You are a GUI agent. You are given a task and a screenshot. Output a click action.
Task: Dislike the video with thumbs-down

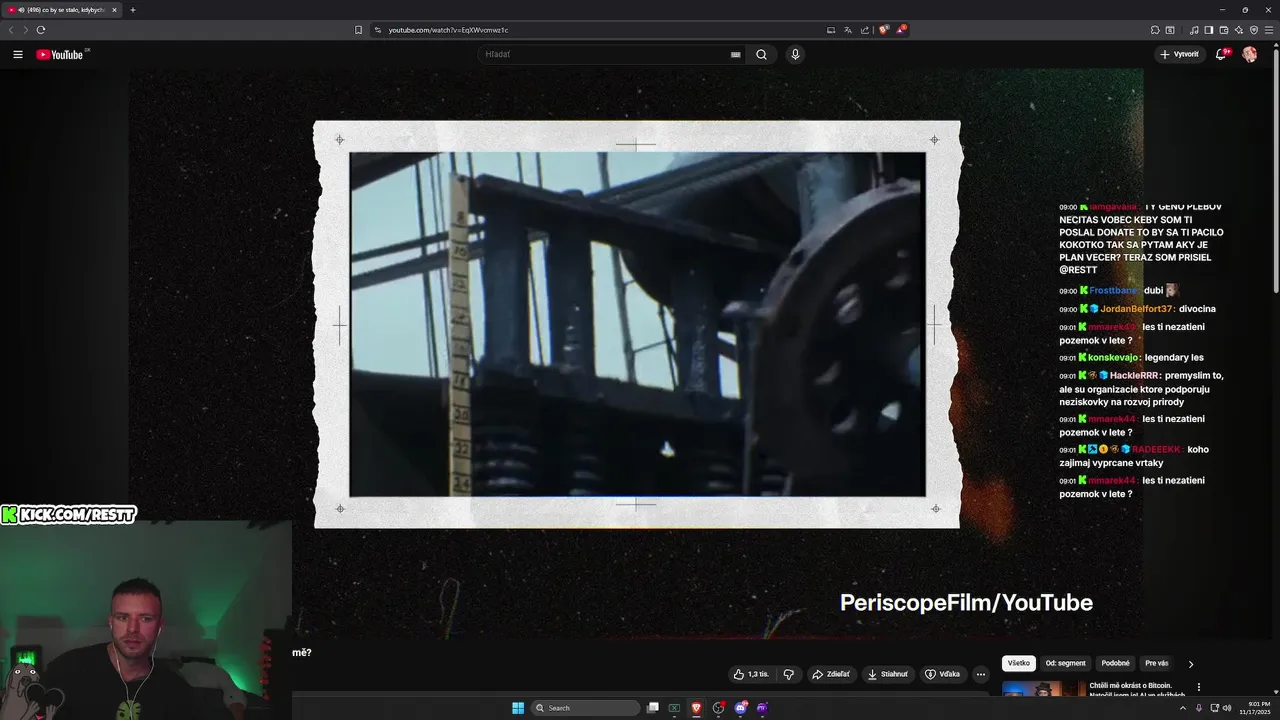(788, 674)
